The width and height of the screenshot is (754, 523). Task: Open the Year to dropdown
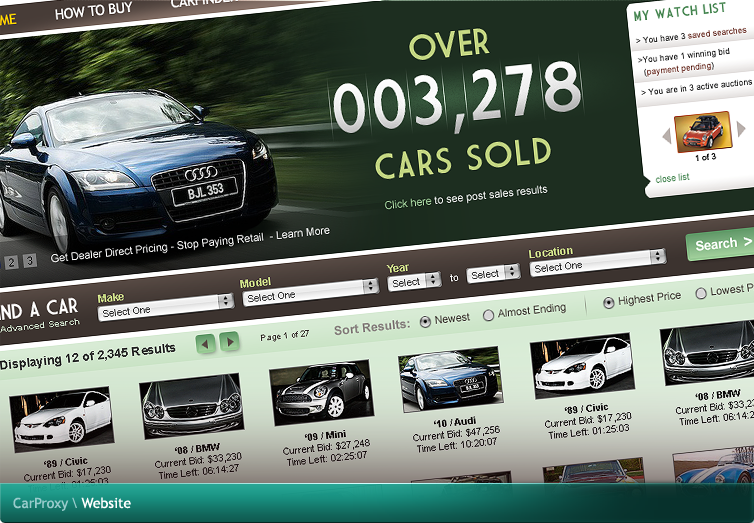point(493,273)
